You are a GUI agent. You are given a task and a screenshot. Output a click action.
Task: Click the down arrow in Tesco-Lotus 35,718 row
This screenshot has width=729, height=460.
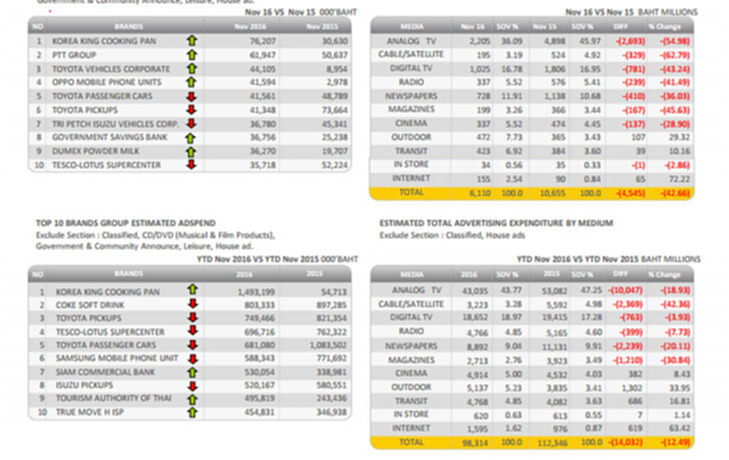pyautogui.click(x=191, y=164)
